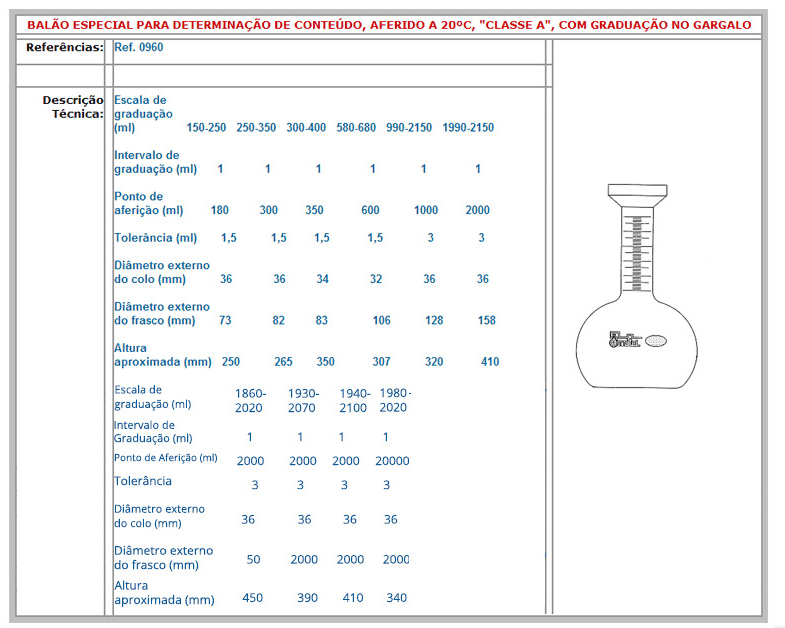Click flask diameter value '82'
The width and height of the screenshot is (785, 628).
(x=279, y=321)
